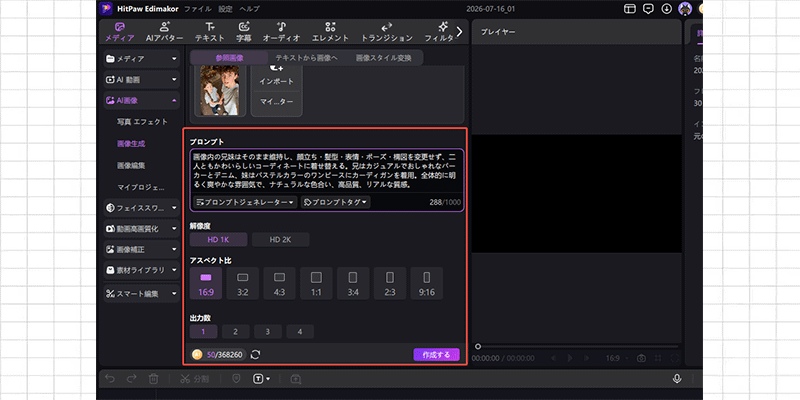
Task: Click the player progress slider handle
Action: (478, 346)
